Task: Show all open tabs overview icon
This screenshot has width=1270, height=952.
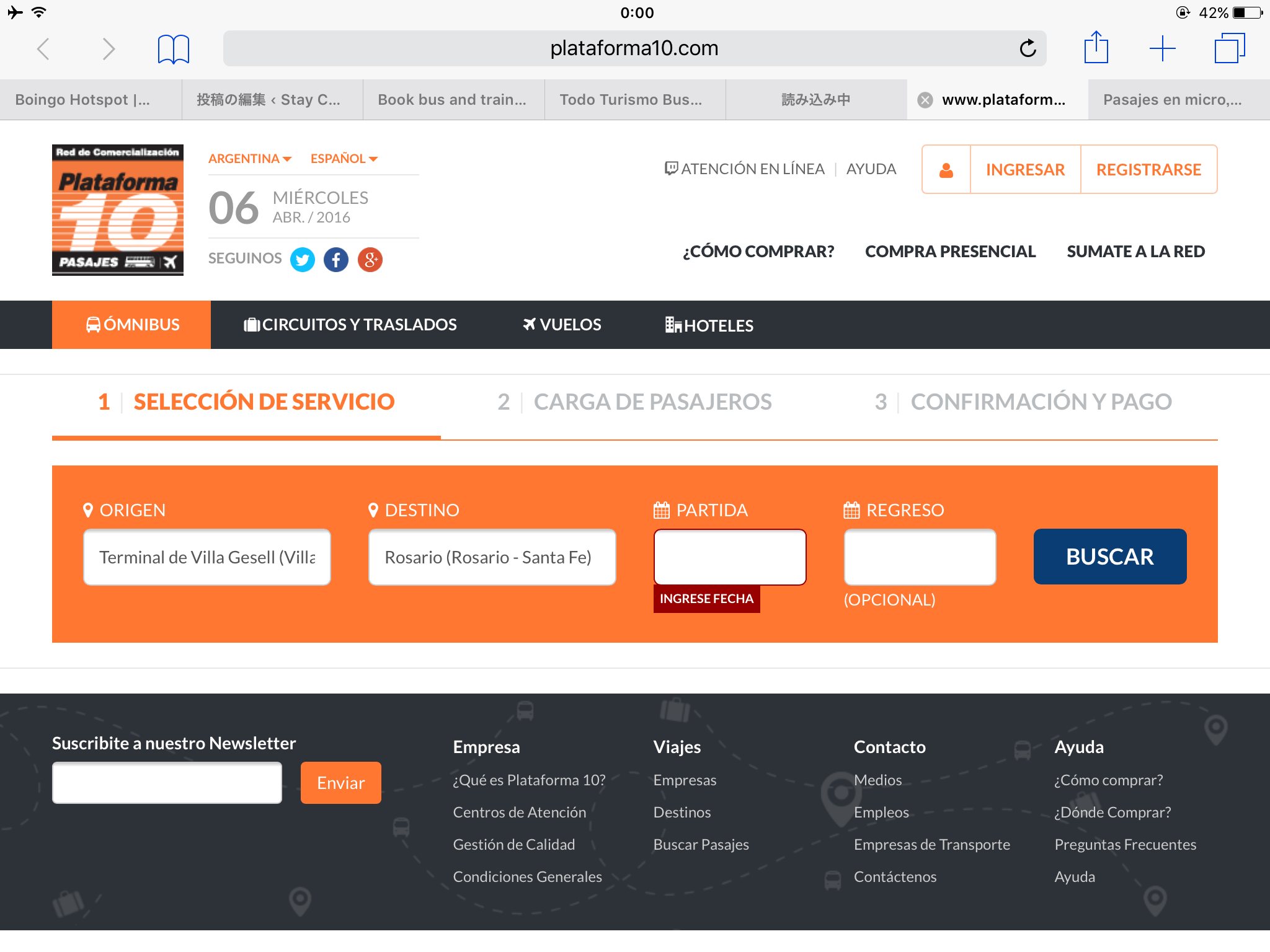Action: (x=1229, y=48)
